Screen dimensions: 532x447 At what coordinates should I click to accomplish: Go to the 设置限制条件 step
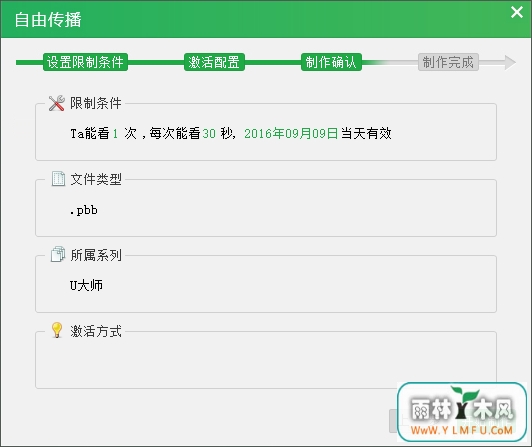(85, 62)
